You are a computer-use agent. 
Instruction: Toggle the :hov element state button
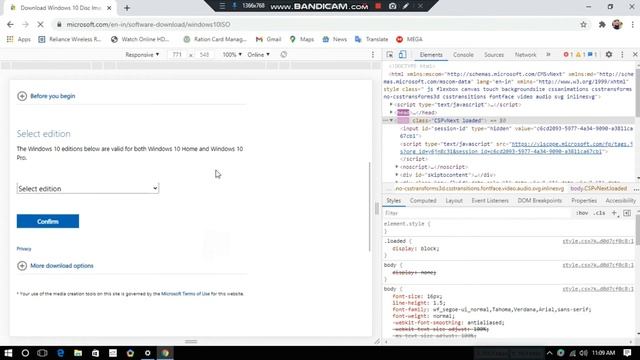tap(582, 213)
